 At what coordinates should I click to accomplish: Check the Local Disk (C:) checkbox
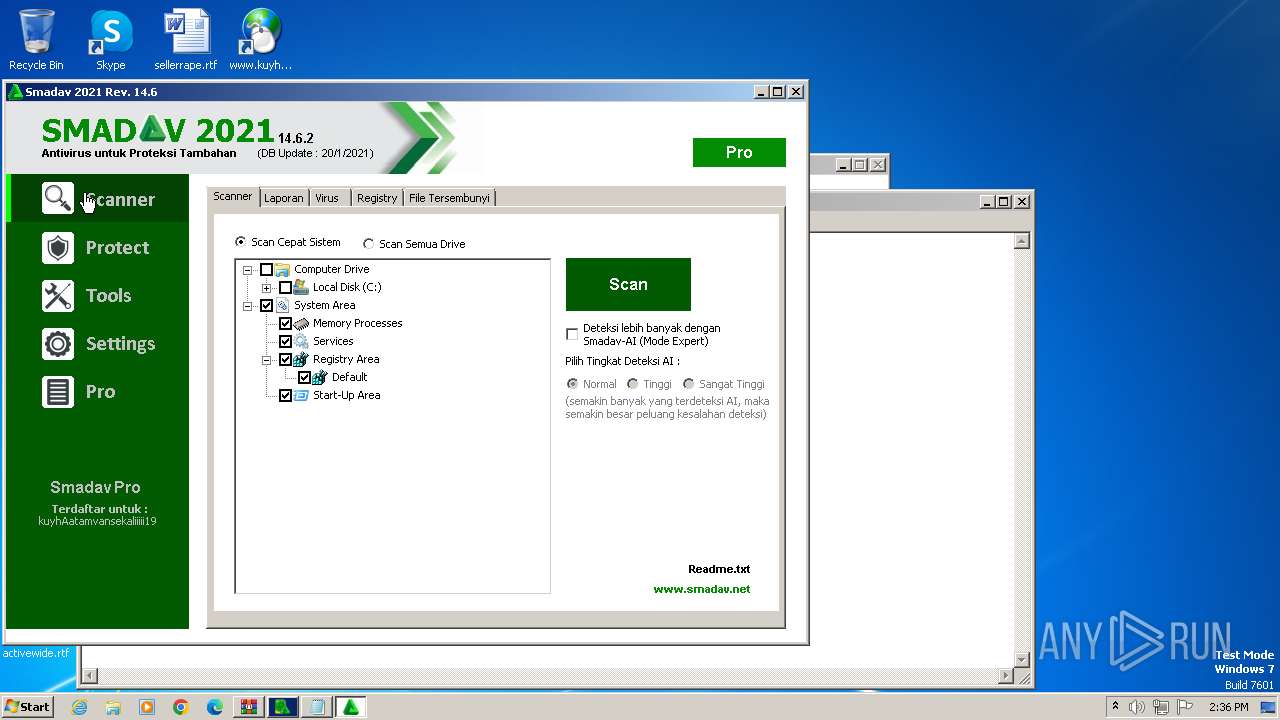tap(285, 287)
